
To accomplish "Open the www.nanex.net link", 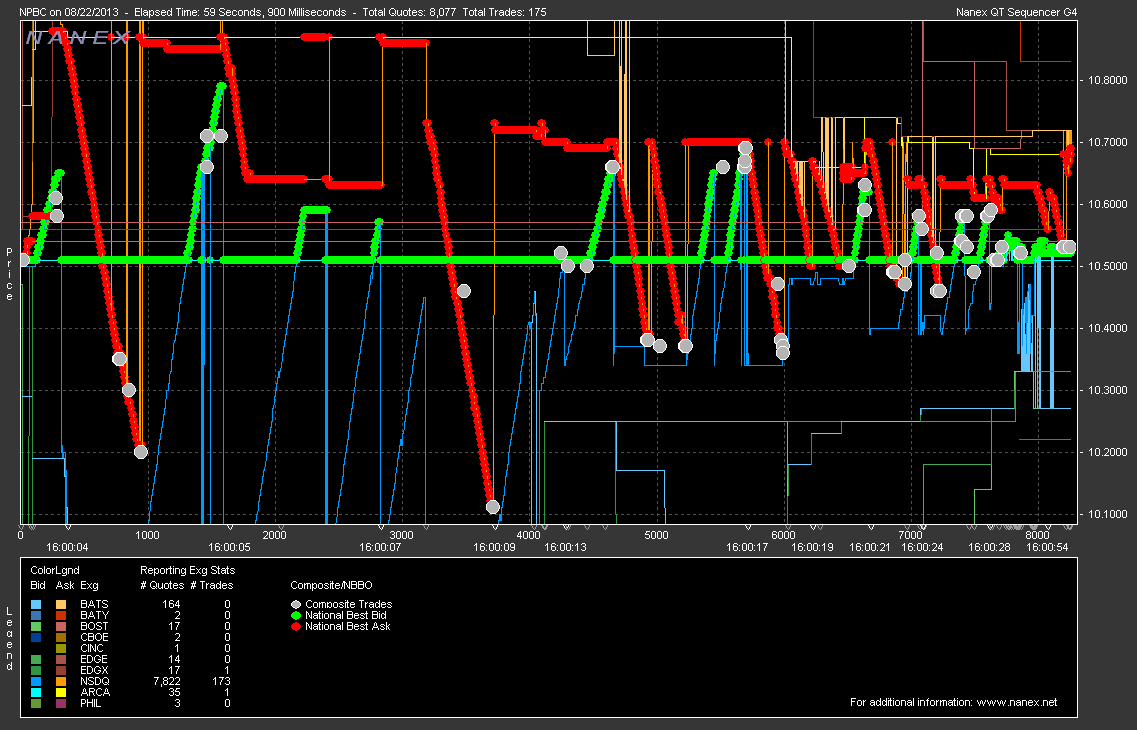I will click(x=1017, y=702).
